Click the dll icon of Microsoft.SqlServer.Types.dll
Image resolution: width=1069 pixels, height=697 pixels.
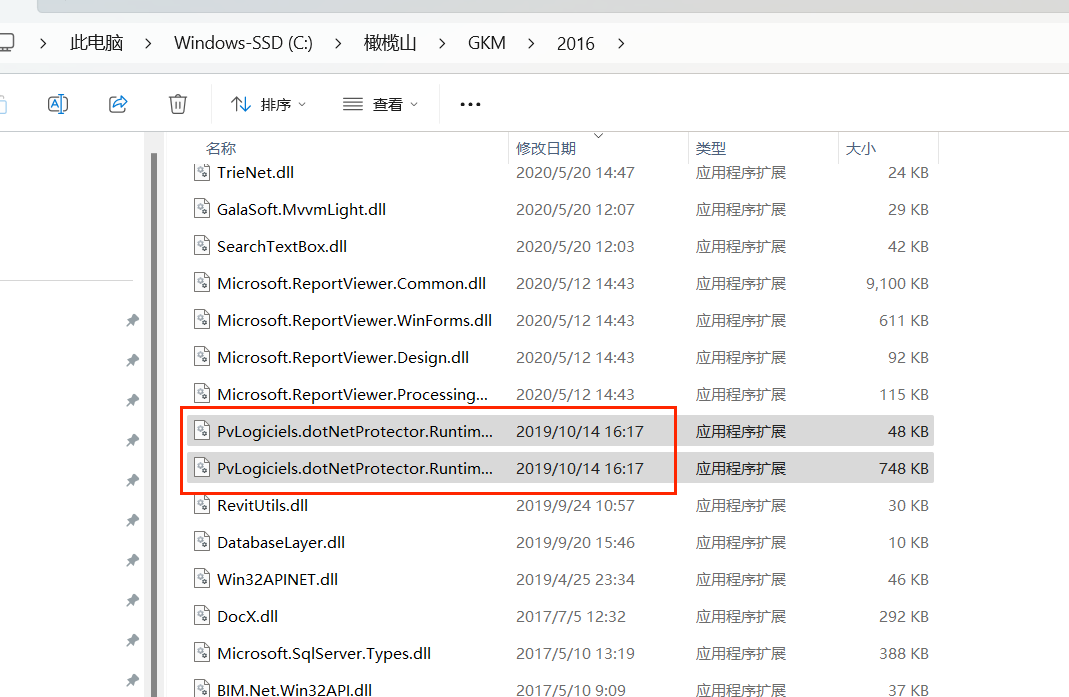point(202,651)
